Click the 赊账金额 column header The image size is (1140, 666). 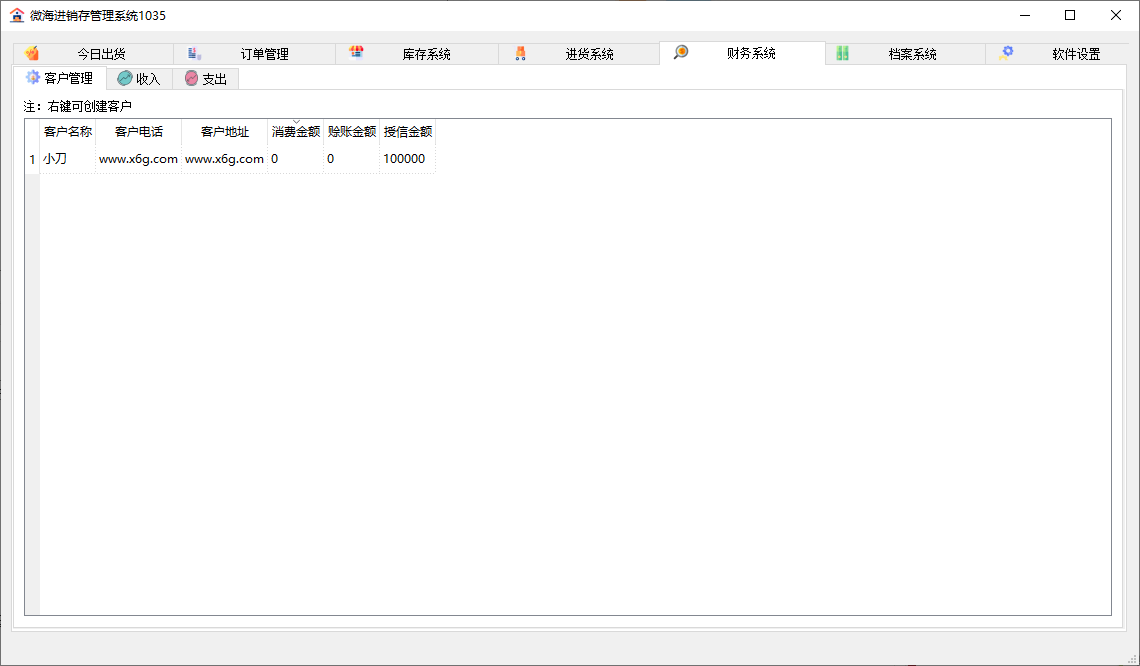click(x=352, y=132)
